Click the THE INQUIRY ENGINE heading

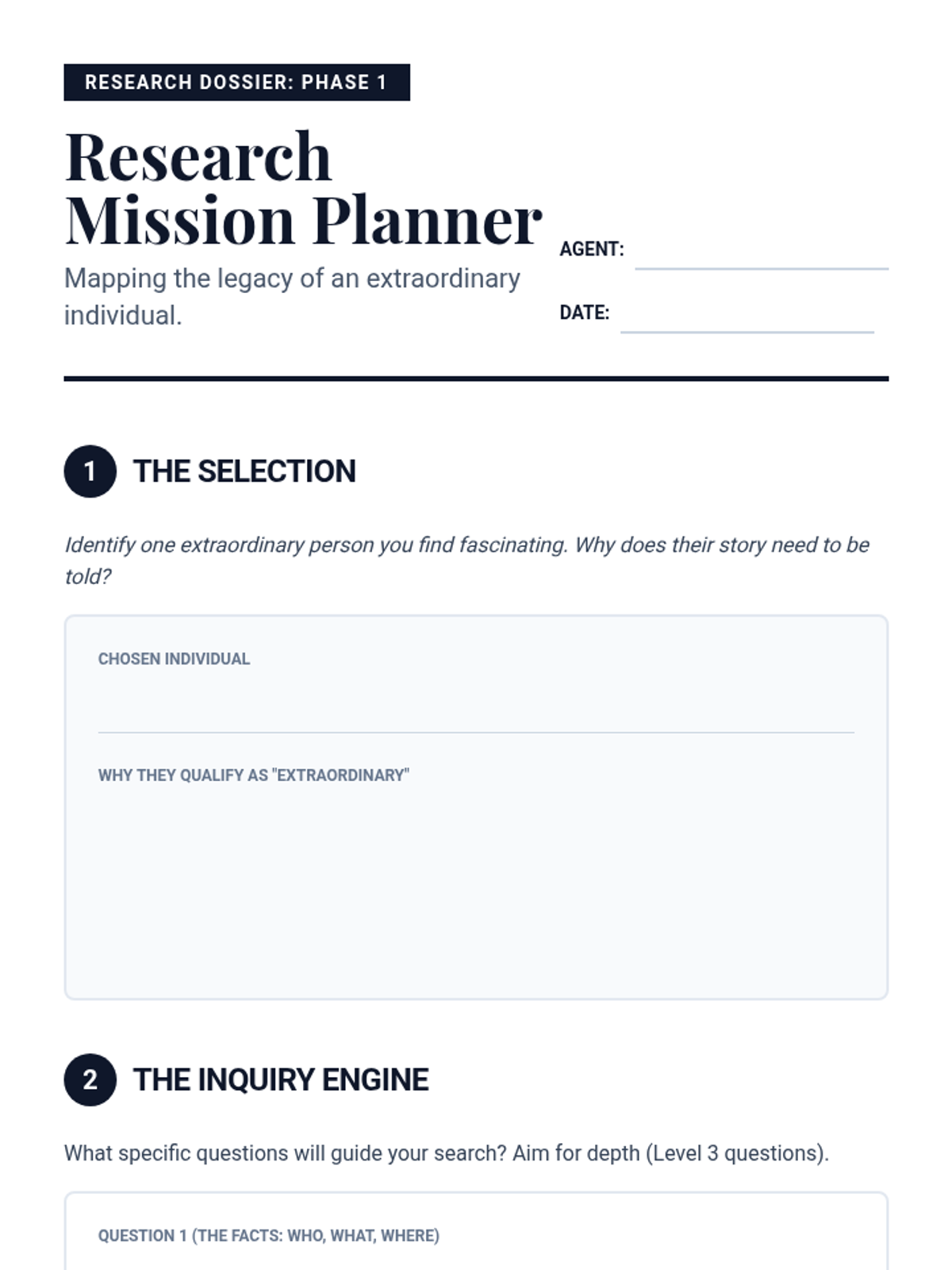(281, 1079)
